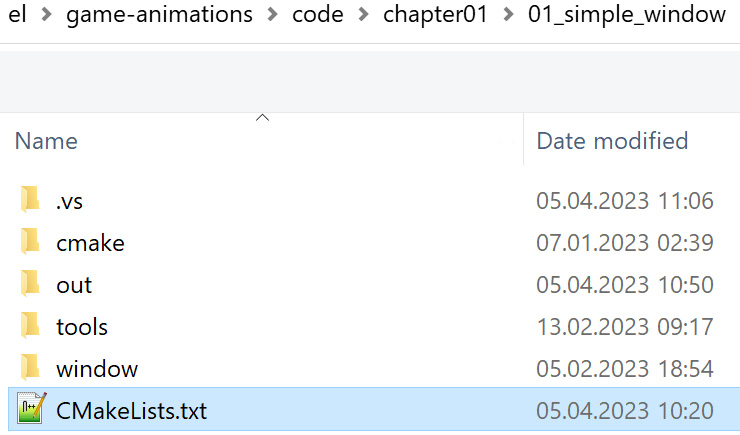Toggle sort direction arrow above Name
The height and width of the screenshot is (435, 740).
pos(262,118)
